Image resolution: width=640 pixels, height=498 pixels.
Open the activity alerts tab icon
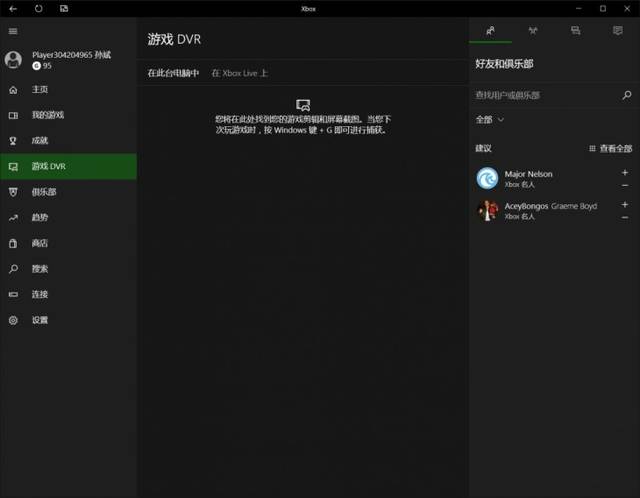(x=618, y=31)
